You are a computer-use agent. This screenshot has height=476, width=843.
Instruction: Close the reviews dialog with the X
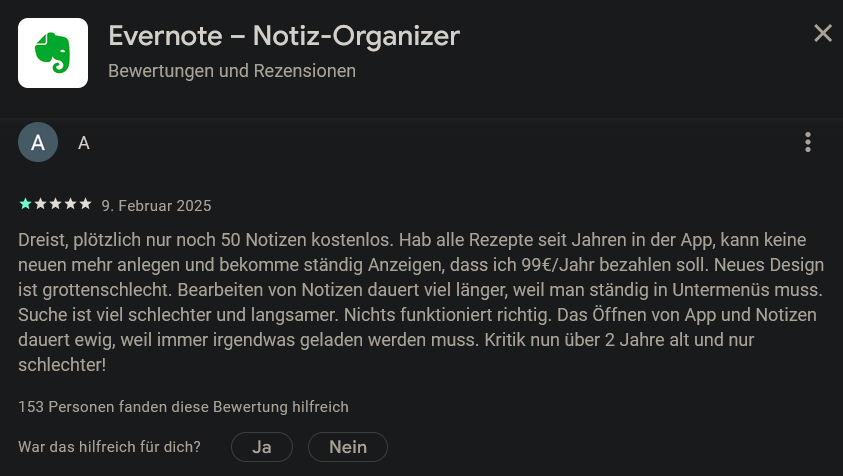pyautogui.click(x=823, y=33)
